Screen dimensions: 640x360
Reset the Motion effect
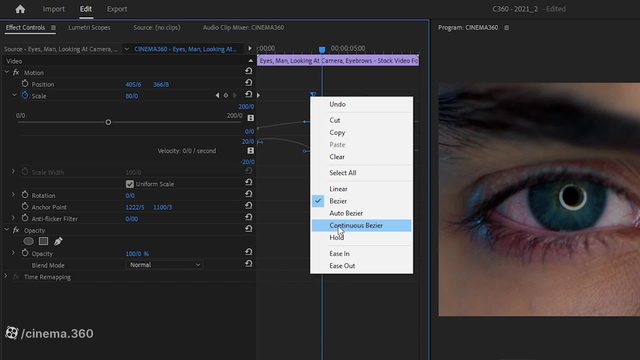tap(249, 71)
